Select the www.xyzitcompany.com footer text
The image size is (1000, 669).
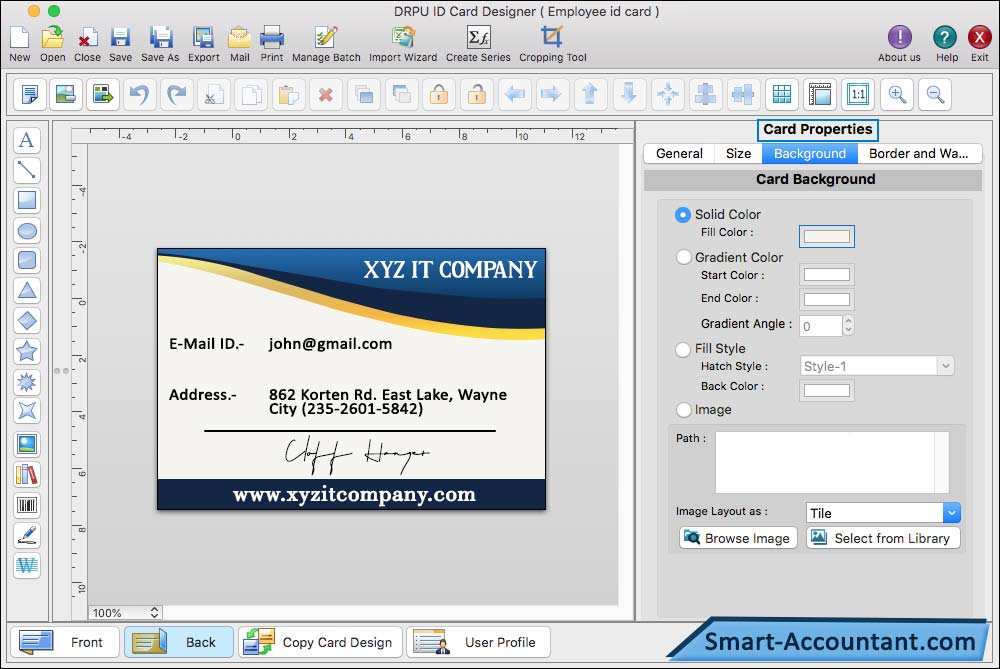354,495
